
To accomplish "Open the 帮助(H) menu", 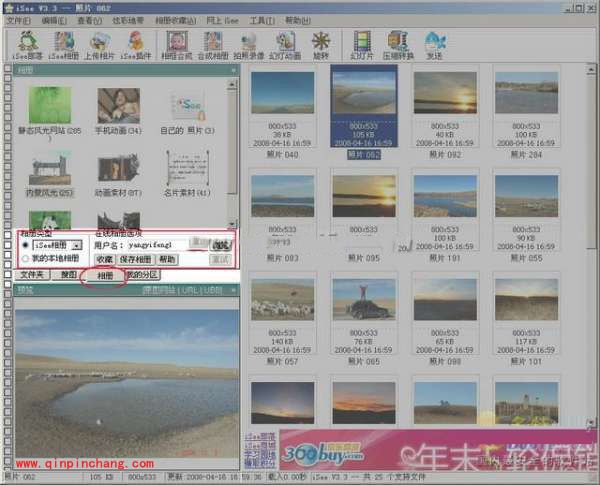I will click(298, 20).
